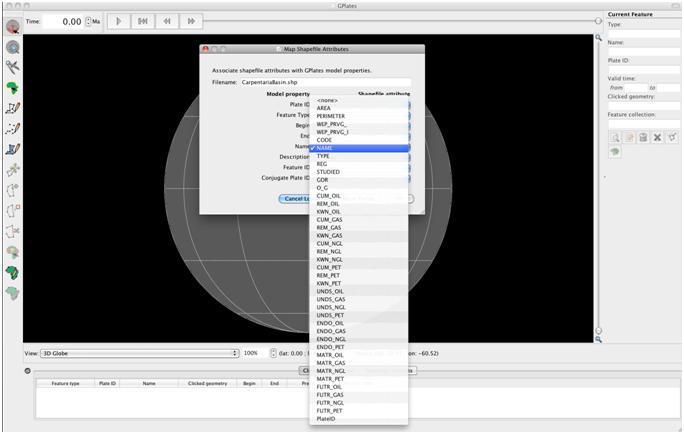
Task: Select the Measure Distance caliper tool
Action: [x=13, y=67]
